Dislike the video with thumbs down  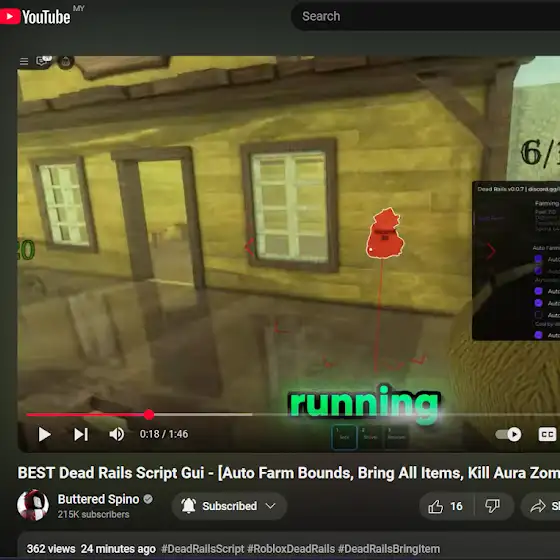point(492,506)
